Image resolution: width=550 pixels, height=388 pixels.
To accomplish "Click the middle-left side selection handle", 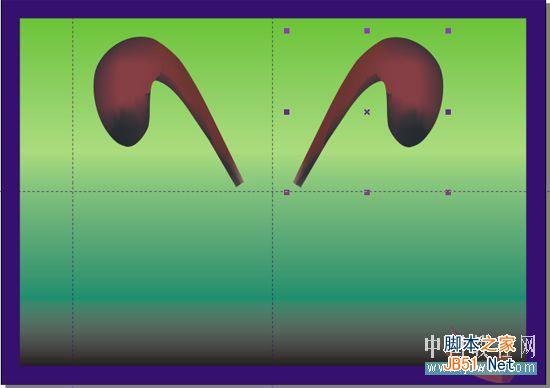I will tap(287, 112).
